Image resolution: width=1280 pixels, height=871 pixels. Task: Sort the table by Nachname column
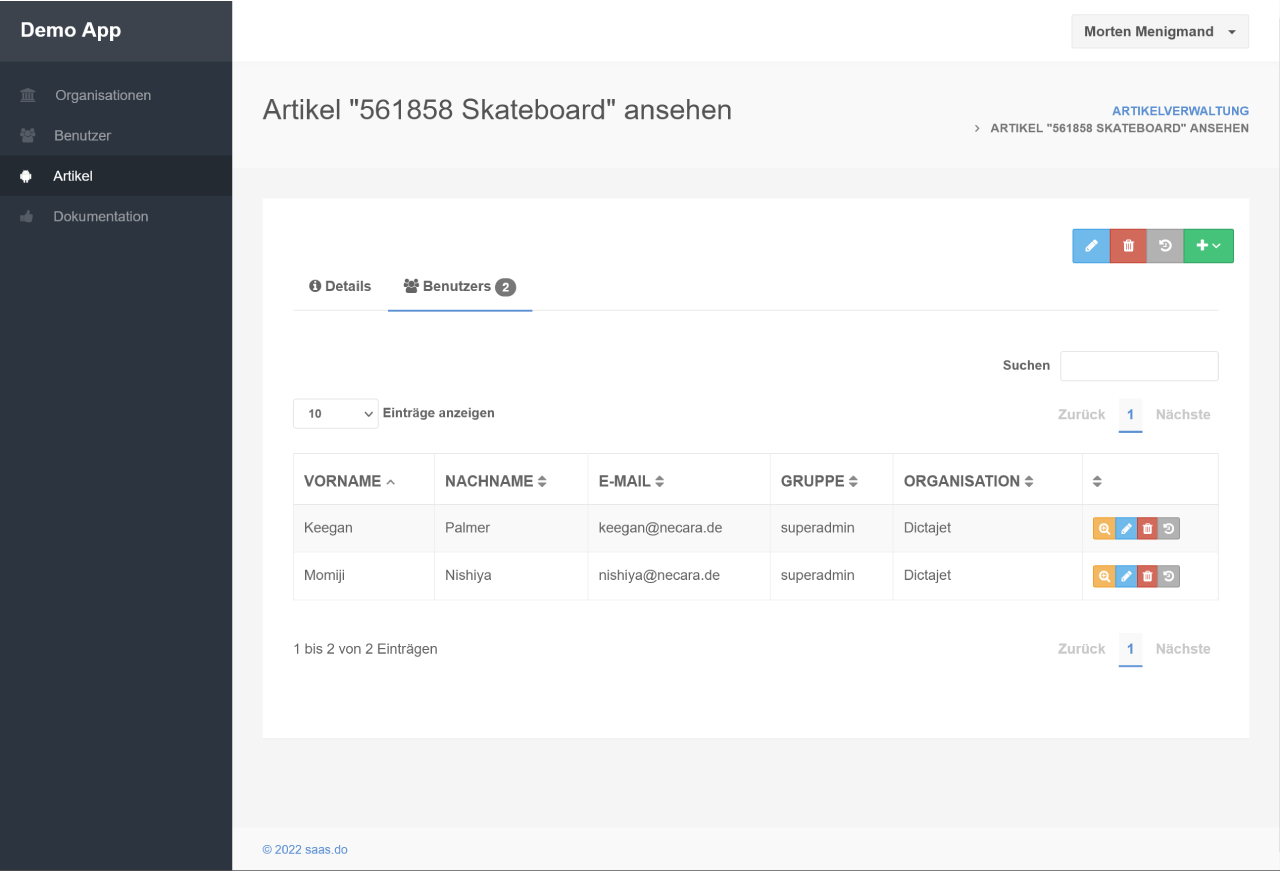coord(496,481)
